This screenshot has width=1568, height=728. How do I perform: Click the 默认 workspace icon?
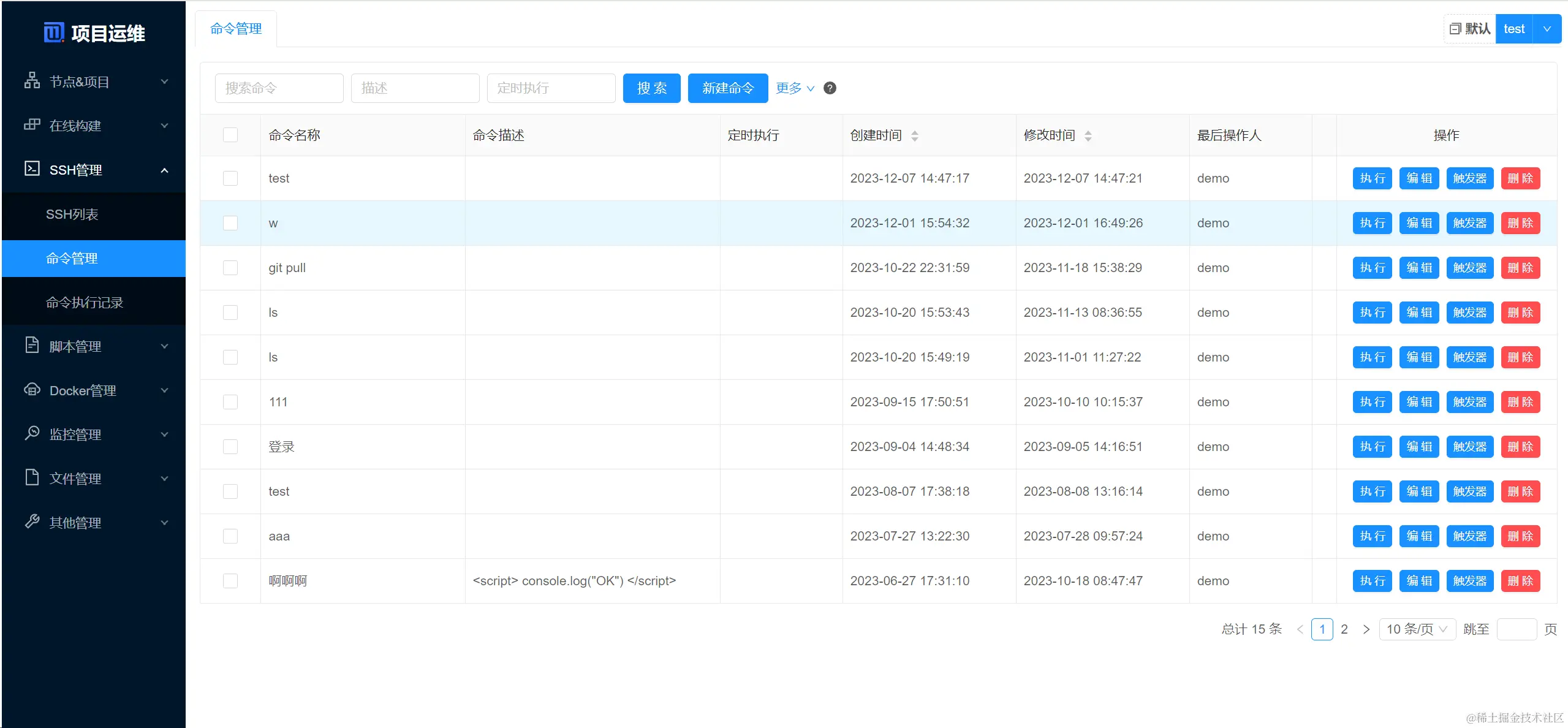1455,29
